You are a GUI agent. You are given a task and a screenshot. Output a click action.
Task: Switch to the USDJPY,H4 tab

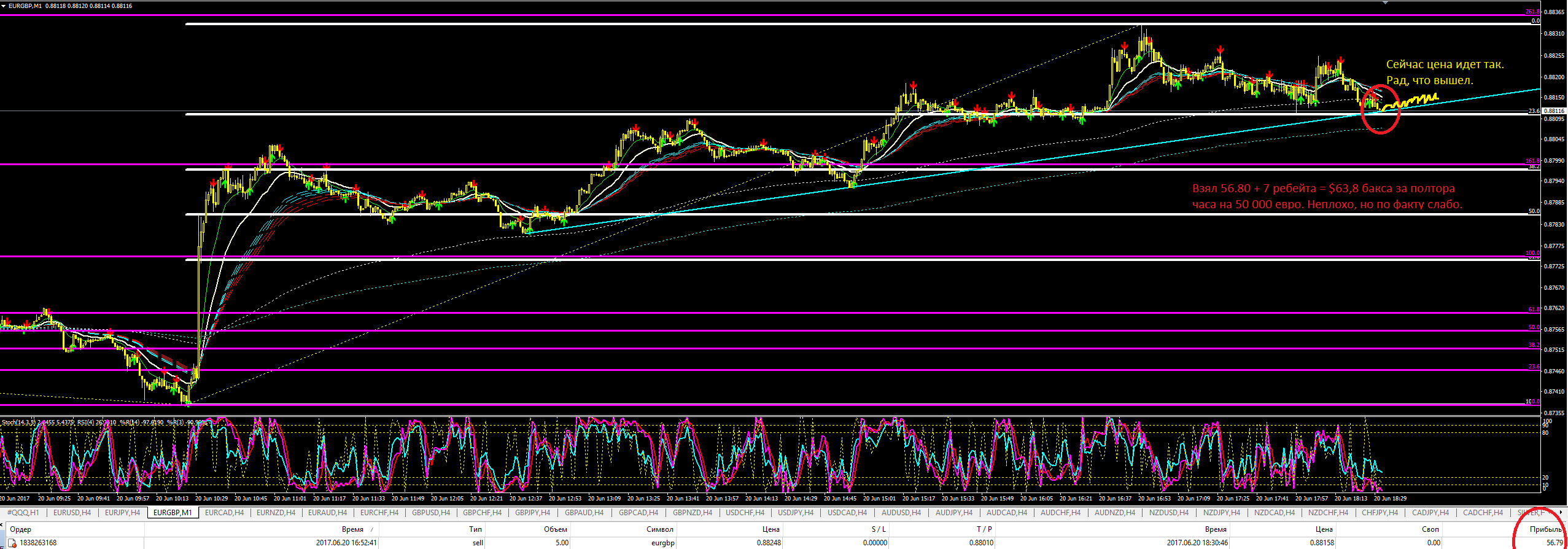[795, 513]
